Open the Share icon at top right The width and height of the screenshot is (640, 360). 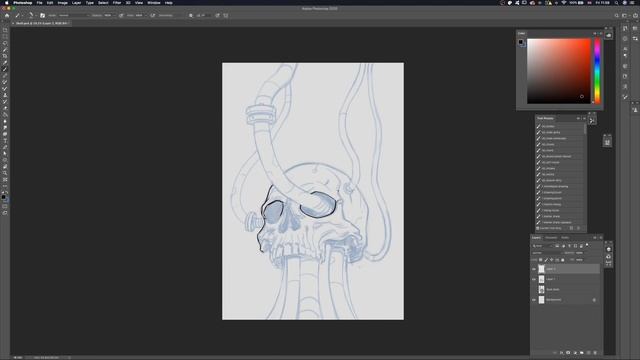[x=635, y=16]
